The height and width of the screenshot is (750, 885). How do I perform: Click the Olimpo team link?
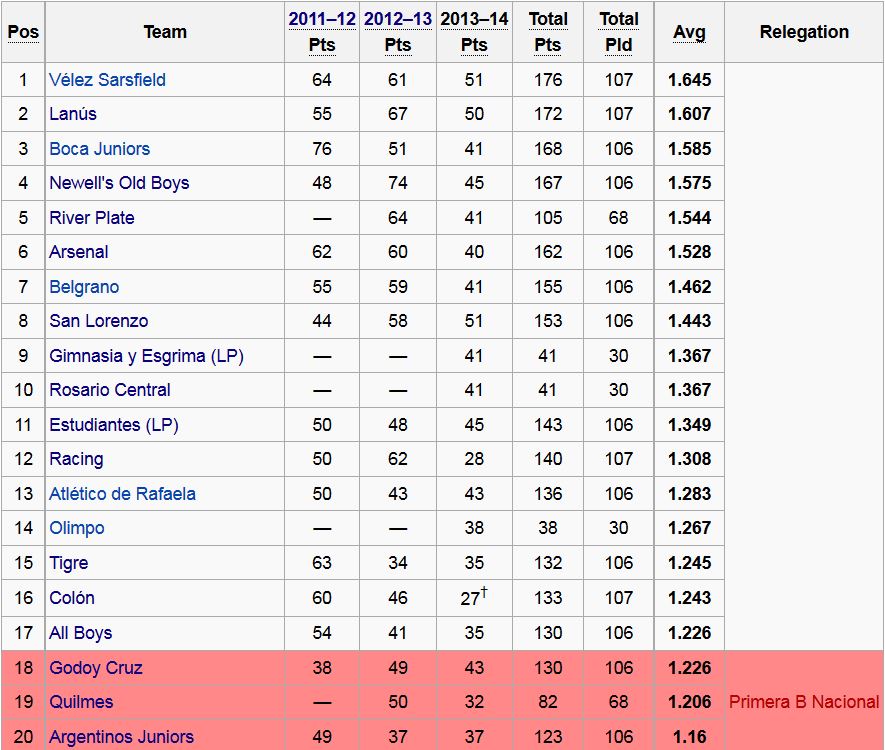77,528
